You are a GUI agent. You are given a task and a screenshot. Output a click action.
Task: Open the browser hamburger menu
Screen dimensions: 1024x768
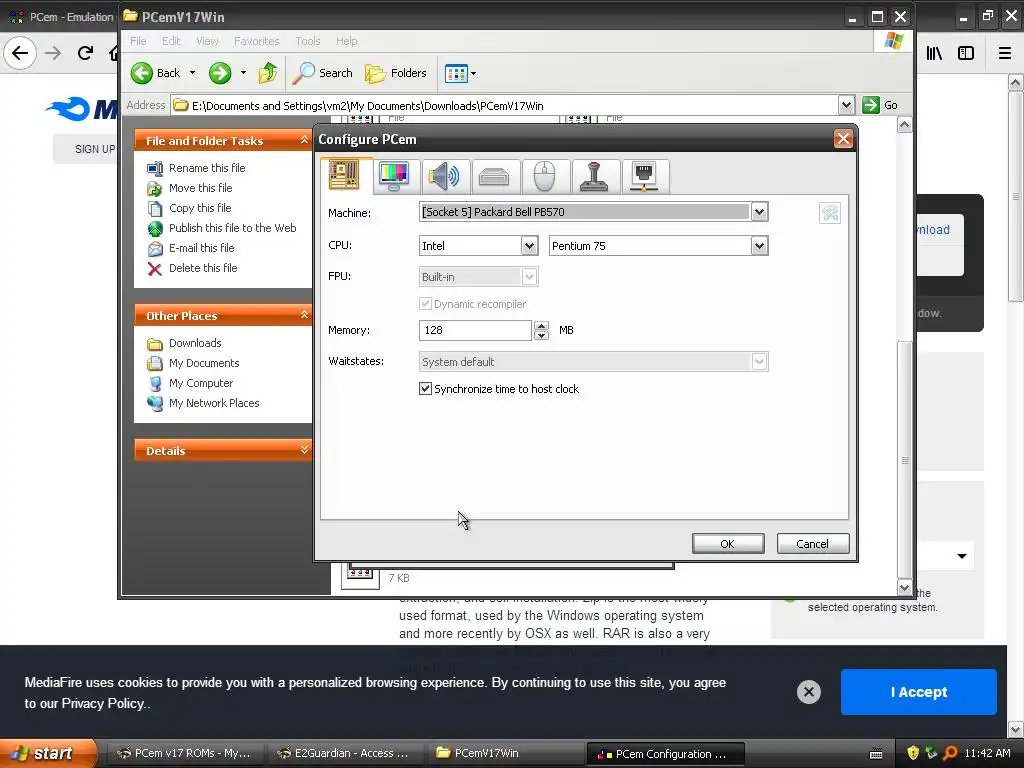click(x=1005, y=53)
